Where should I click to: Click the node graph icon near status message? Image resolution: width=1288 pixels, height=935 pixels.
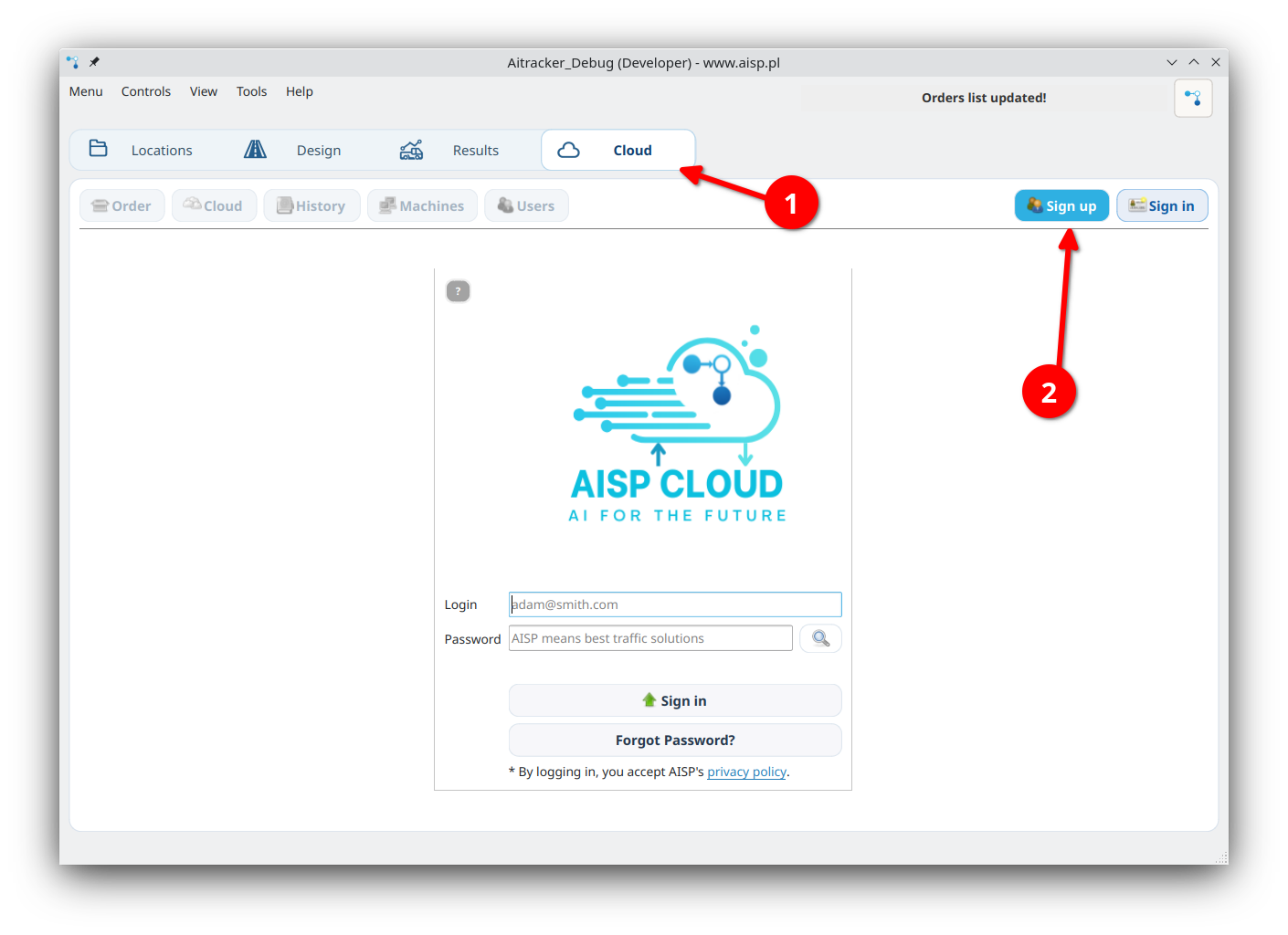[1193, 98]
